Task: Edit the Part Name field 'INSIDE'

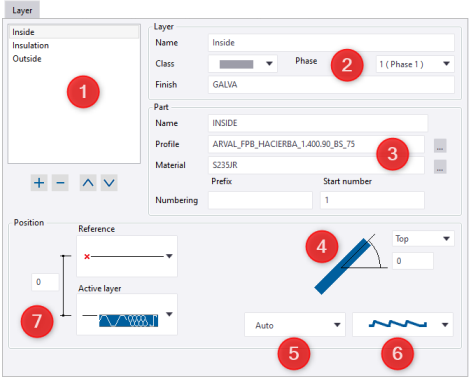Action: [318, 123]
